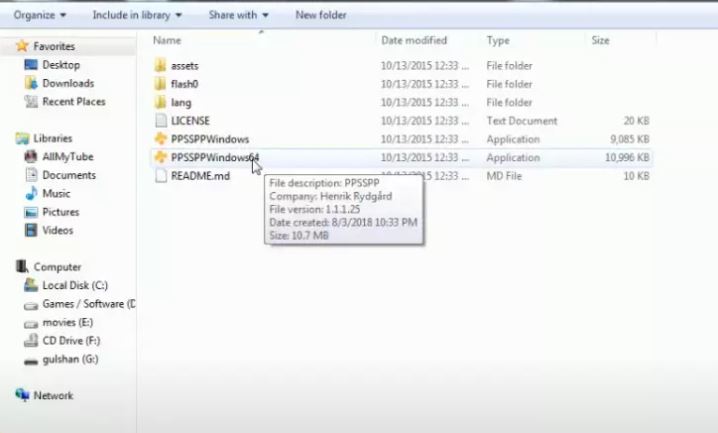Open the Downloads folder in Favorites
This screenshot has width=718, height=433.
(x=67, y=83)
